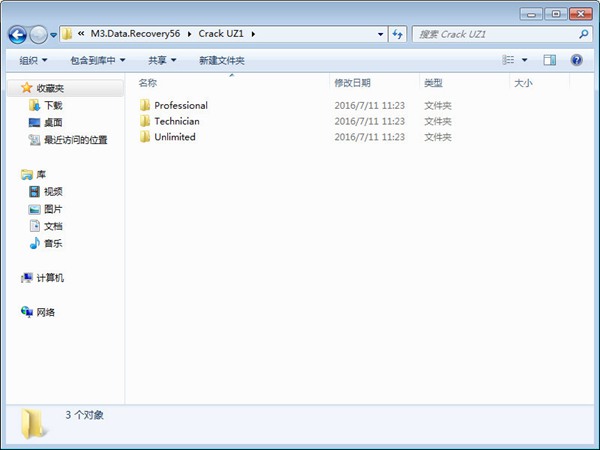
Task: Open the 包含到库中 menu
Action: 98,60
